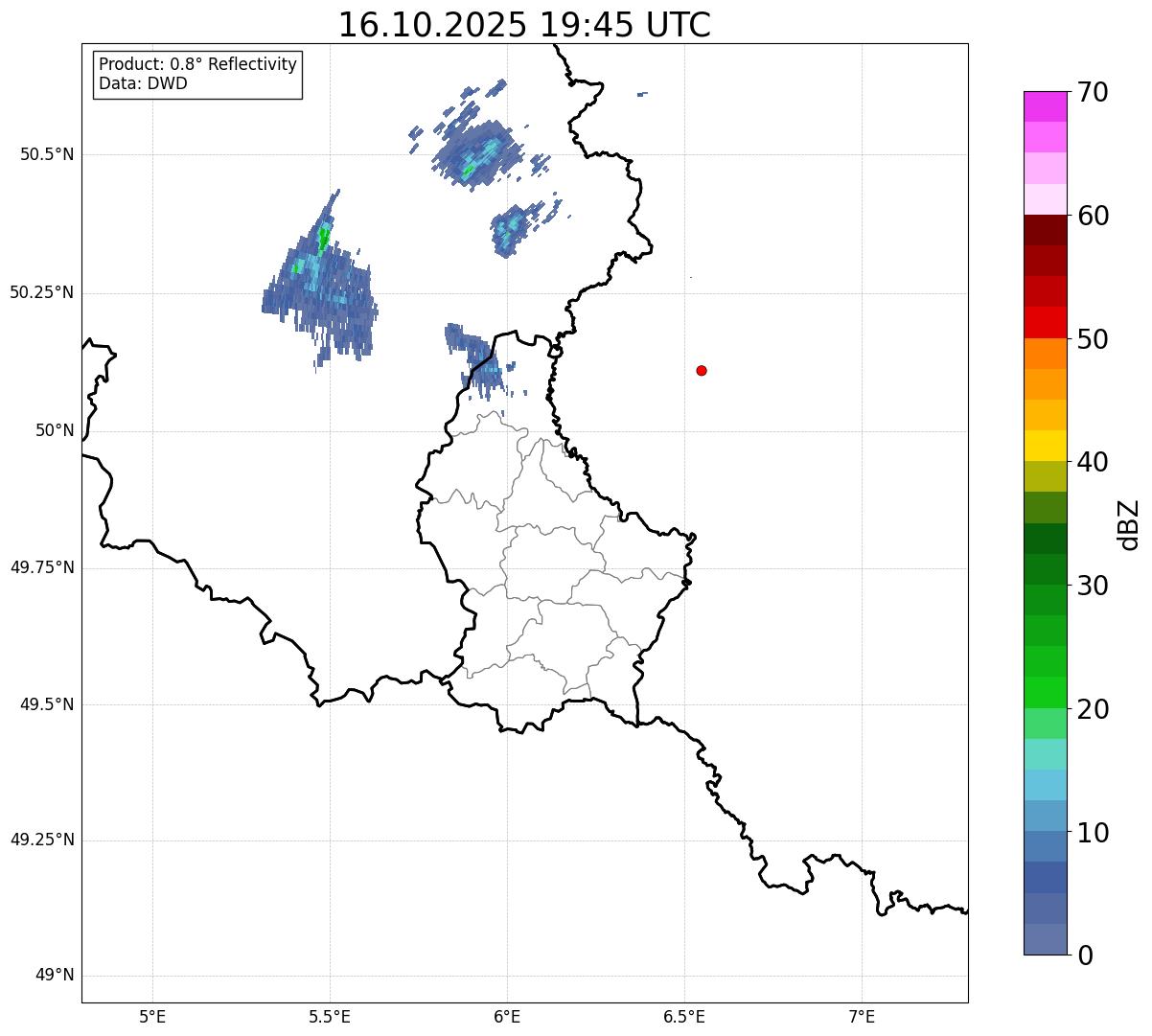
Task: Click the latitude label "49.75°N"
Action: coord(41,567)
